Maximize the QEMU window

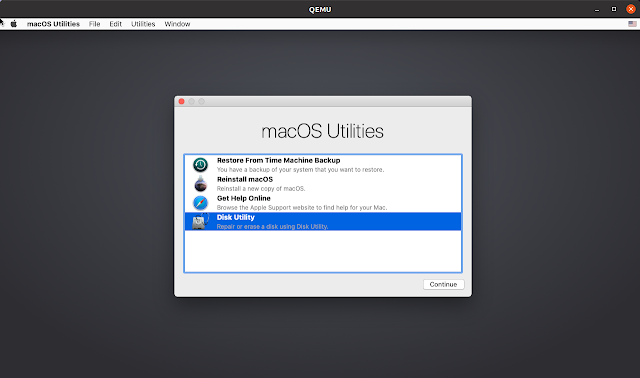[613, 9]
